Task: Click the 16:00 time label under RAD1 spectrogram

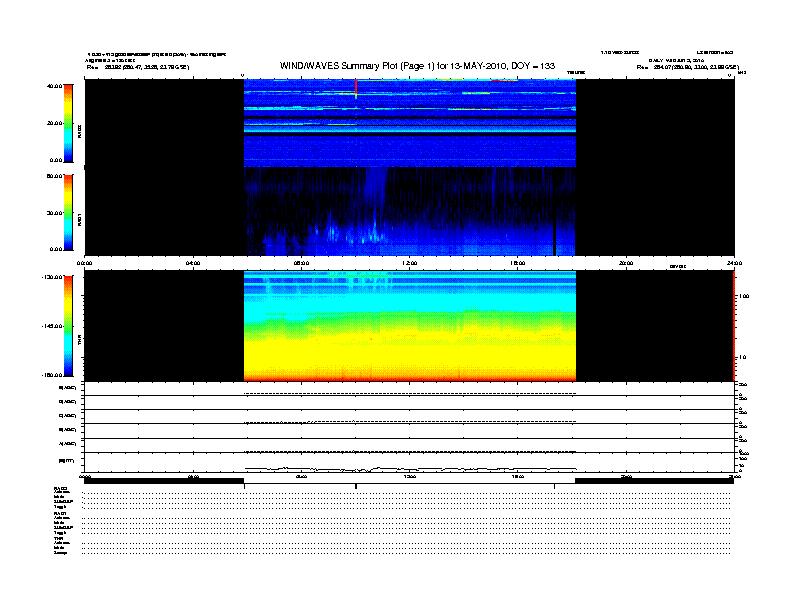Action: point(518,263)
